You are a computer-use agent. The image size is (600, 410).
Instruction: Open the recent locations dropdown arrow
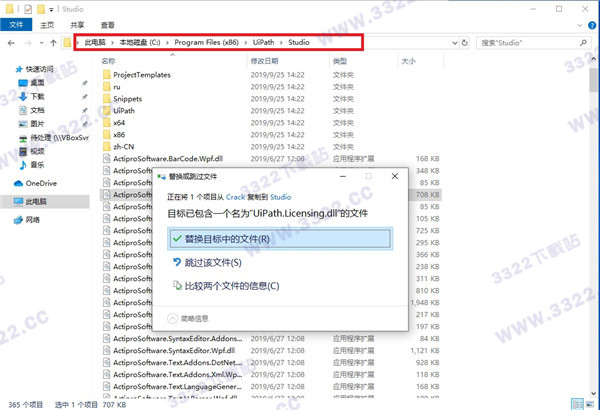pos(41,43)
